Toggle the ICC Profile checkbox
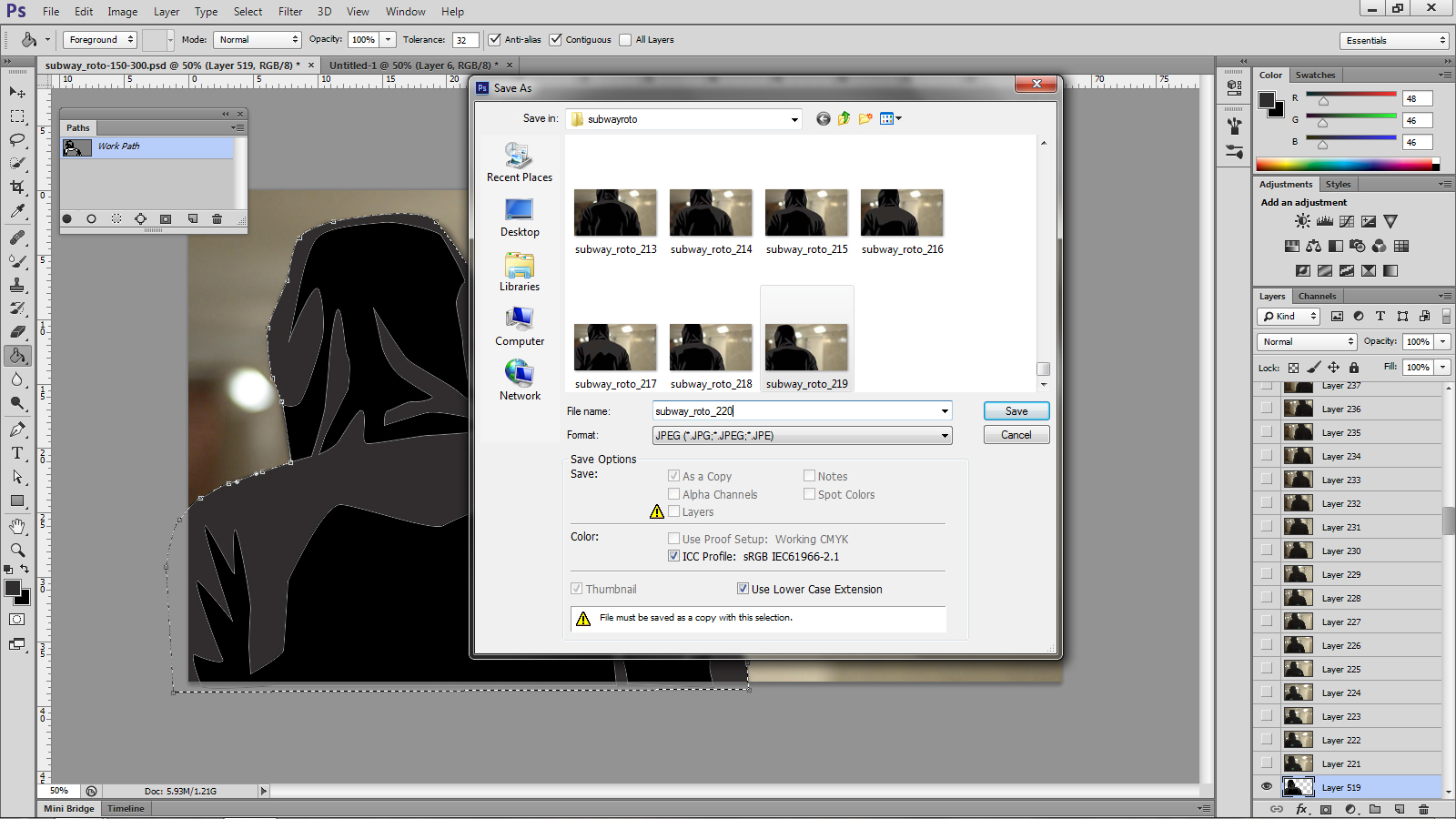Viewport: 1456px width, 819px height. tap(674, 556)
